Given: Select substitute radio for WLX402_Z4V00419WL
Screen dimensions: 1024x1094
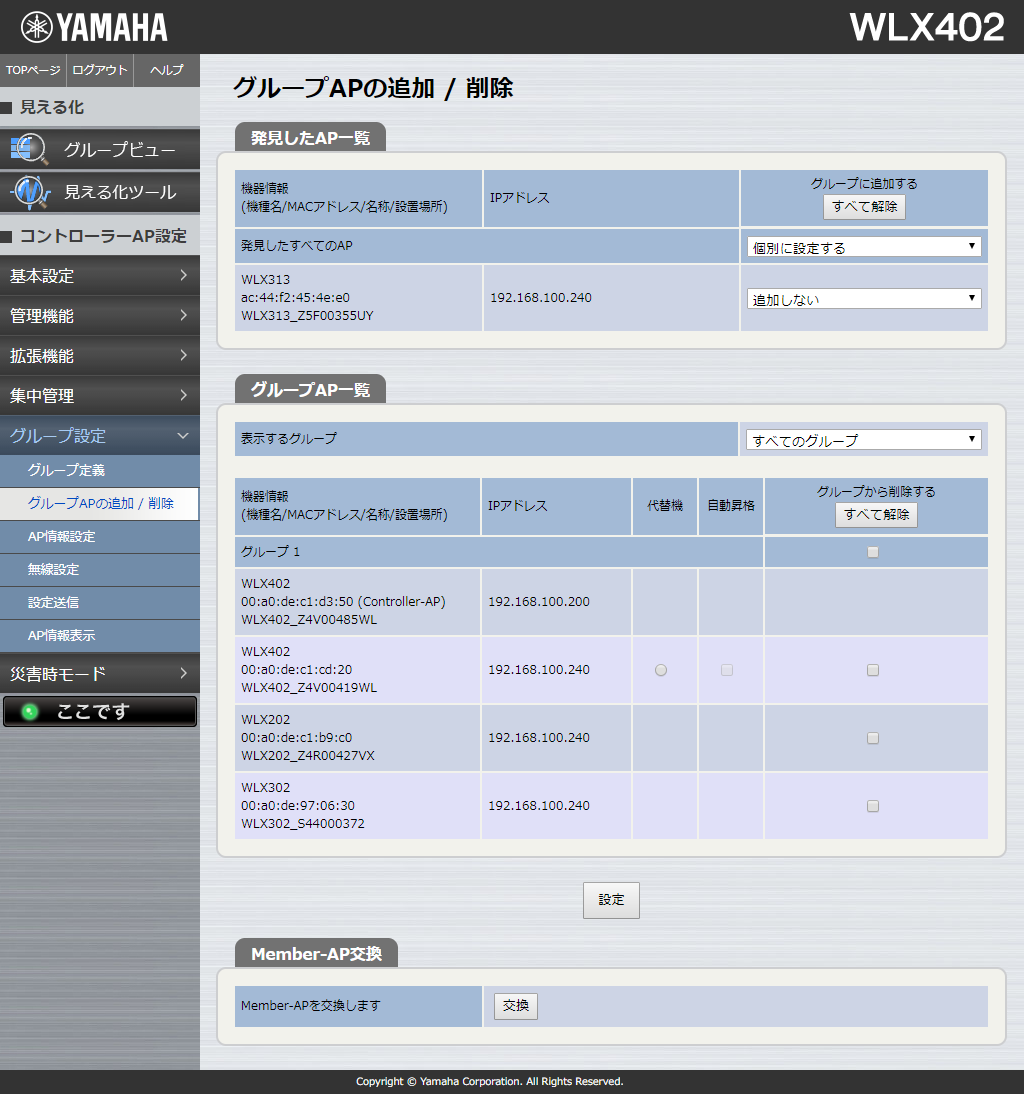Looking at the screenshot, I should coord(661,670).
